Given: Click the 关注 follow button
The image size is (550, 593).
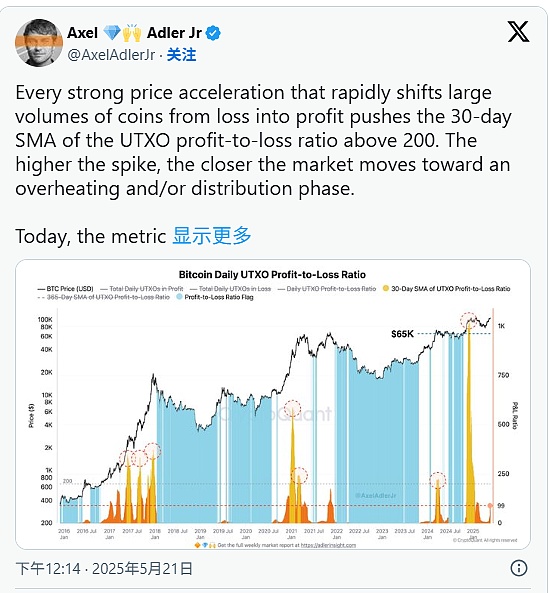Looking at the screenshot, I should point(181,55).
